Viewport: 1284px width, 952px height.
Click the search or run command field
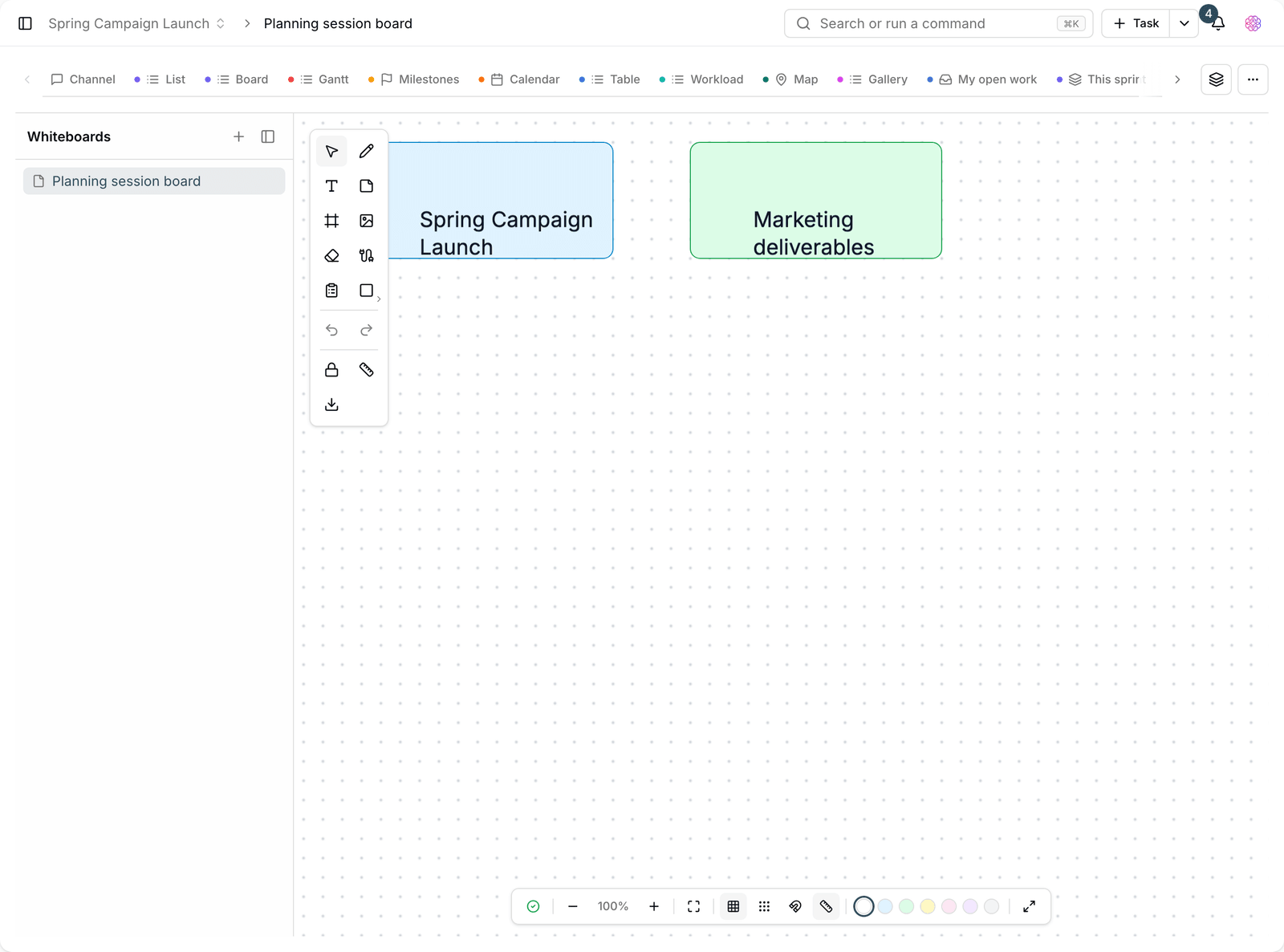[938, 23]
